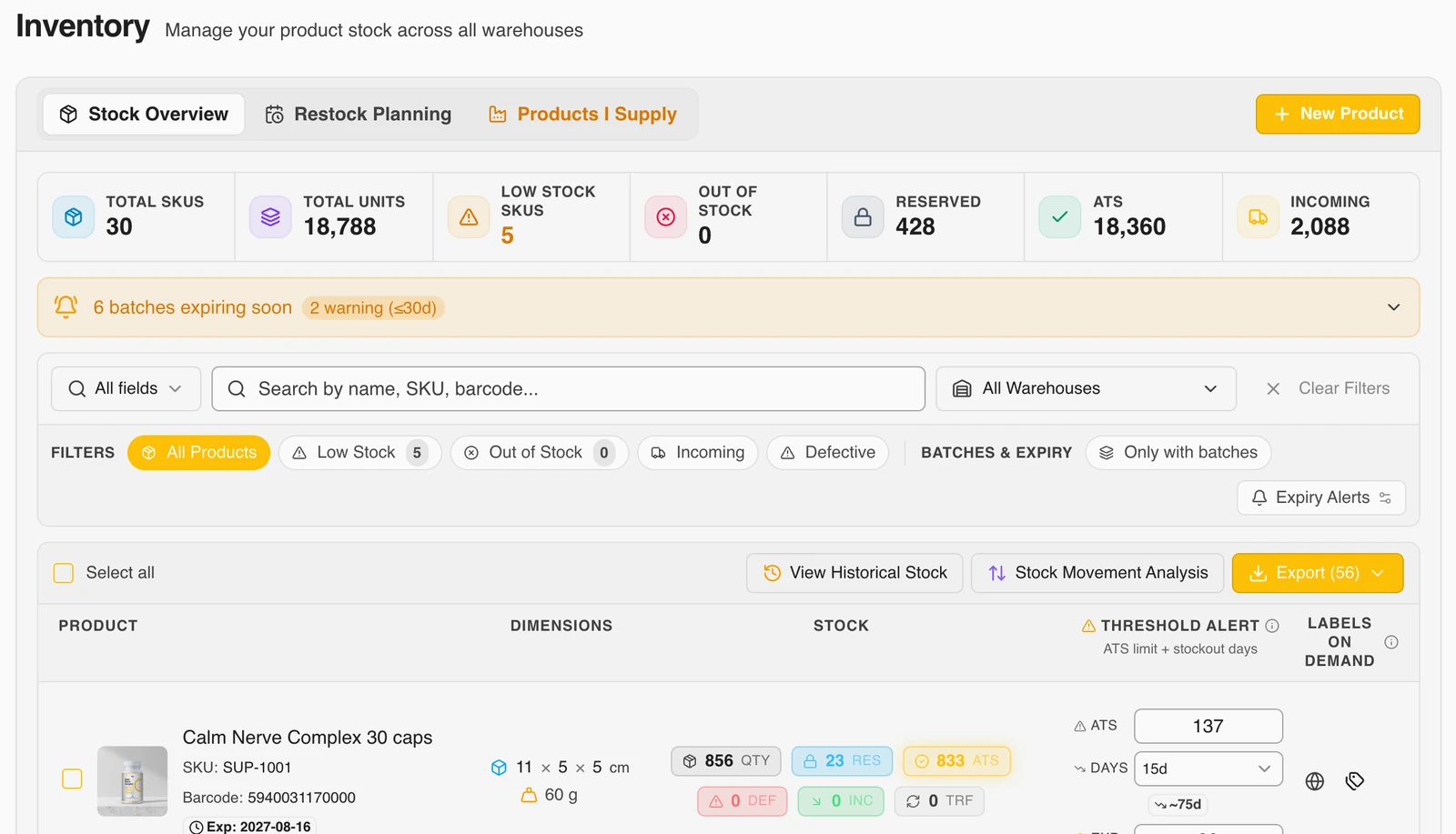Open the DAYS 15d dropdown
1456x834 pixels.
point(1208,769)
